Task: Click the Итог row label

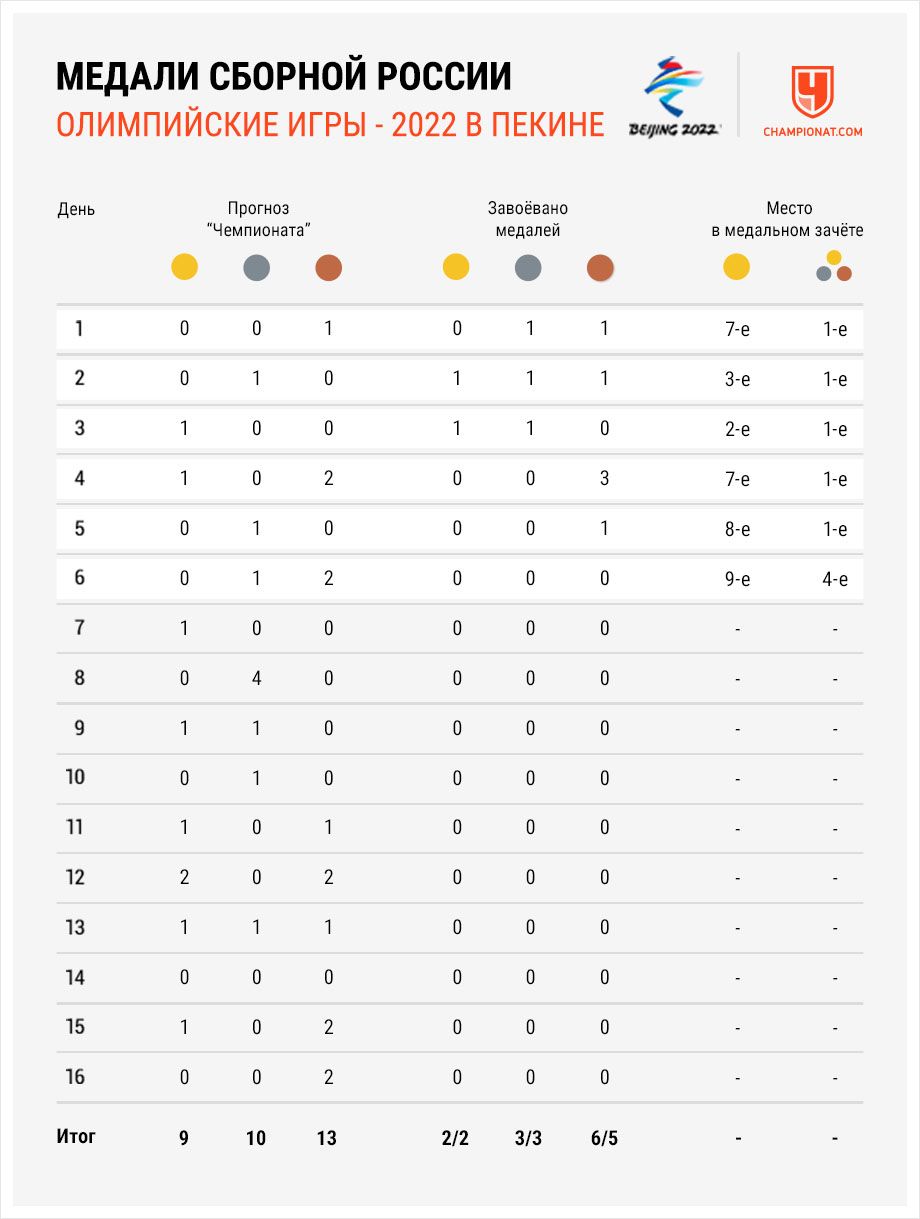Action: click(77, 1137)
